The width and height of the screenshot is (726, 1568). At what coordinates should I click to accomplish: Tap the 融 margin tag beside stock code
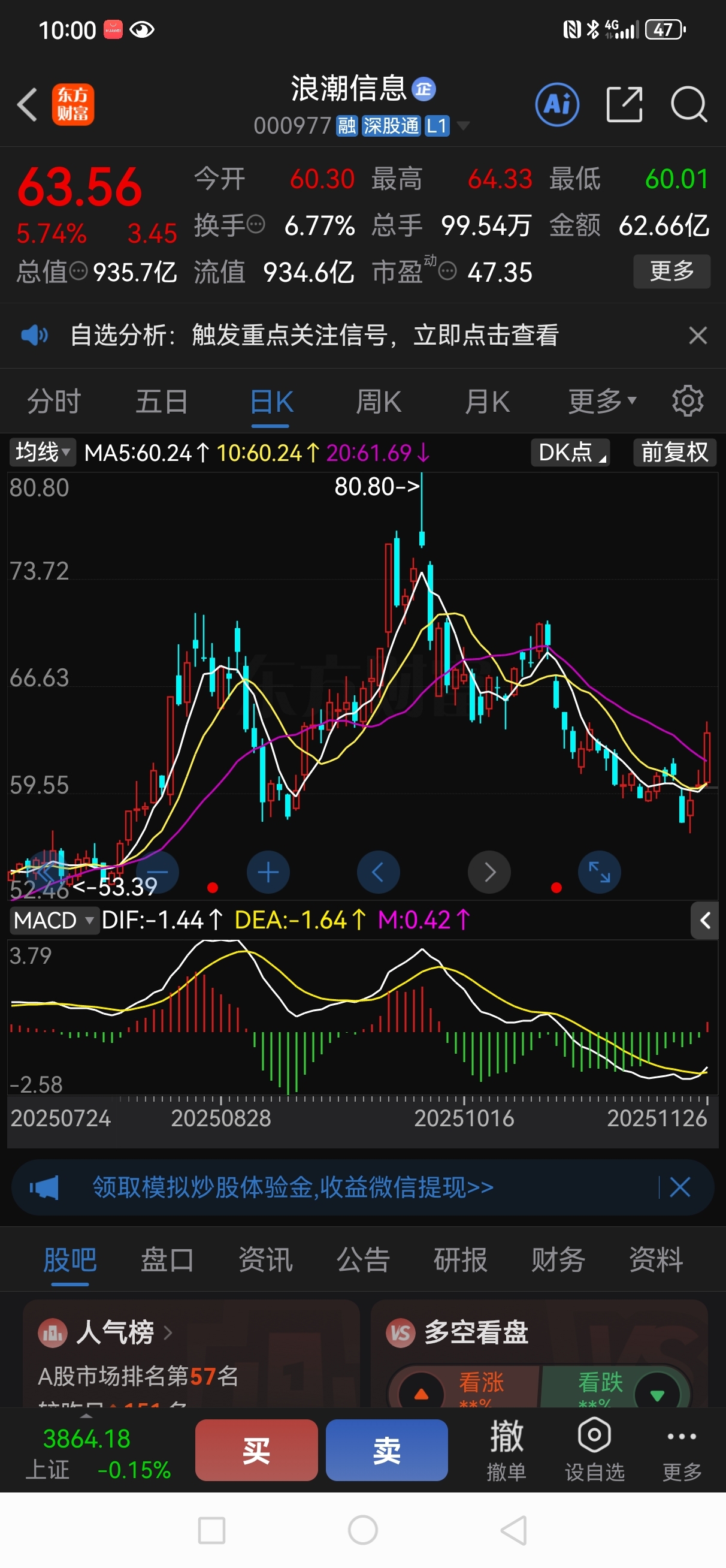click(347, 126)
